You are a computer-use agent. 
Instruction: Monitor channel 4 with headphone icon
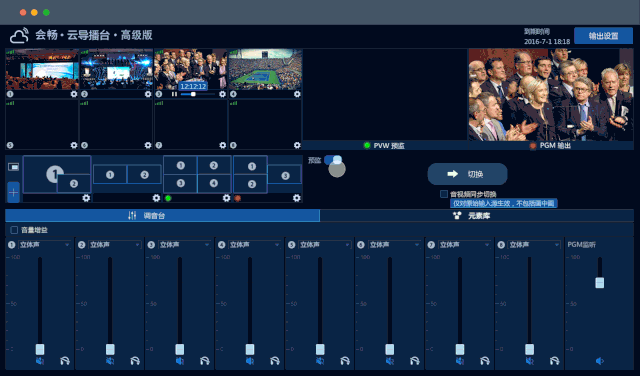point(275,361)
